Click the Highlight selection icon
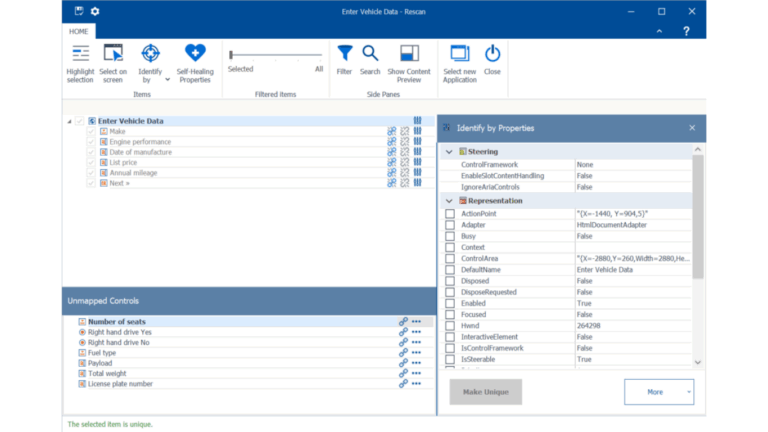 [80, 53]
